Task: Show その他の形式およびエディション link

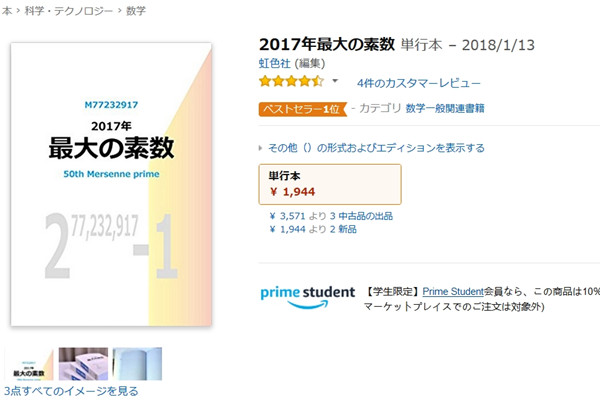Action: pyautogui.click(x=377, y=148)
